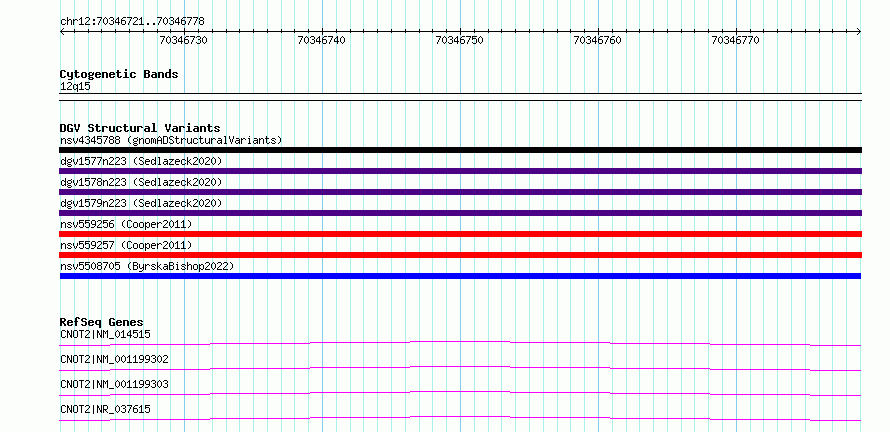This screenshot has width=890, height=432.
Task: Select ruler position 70346750
Action: coord(459,40)
